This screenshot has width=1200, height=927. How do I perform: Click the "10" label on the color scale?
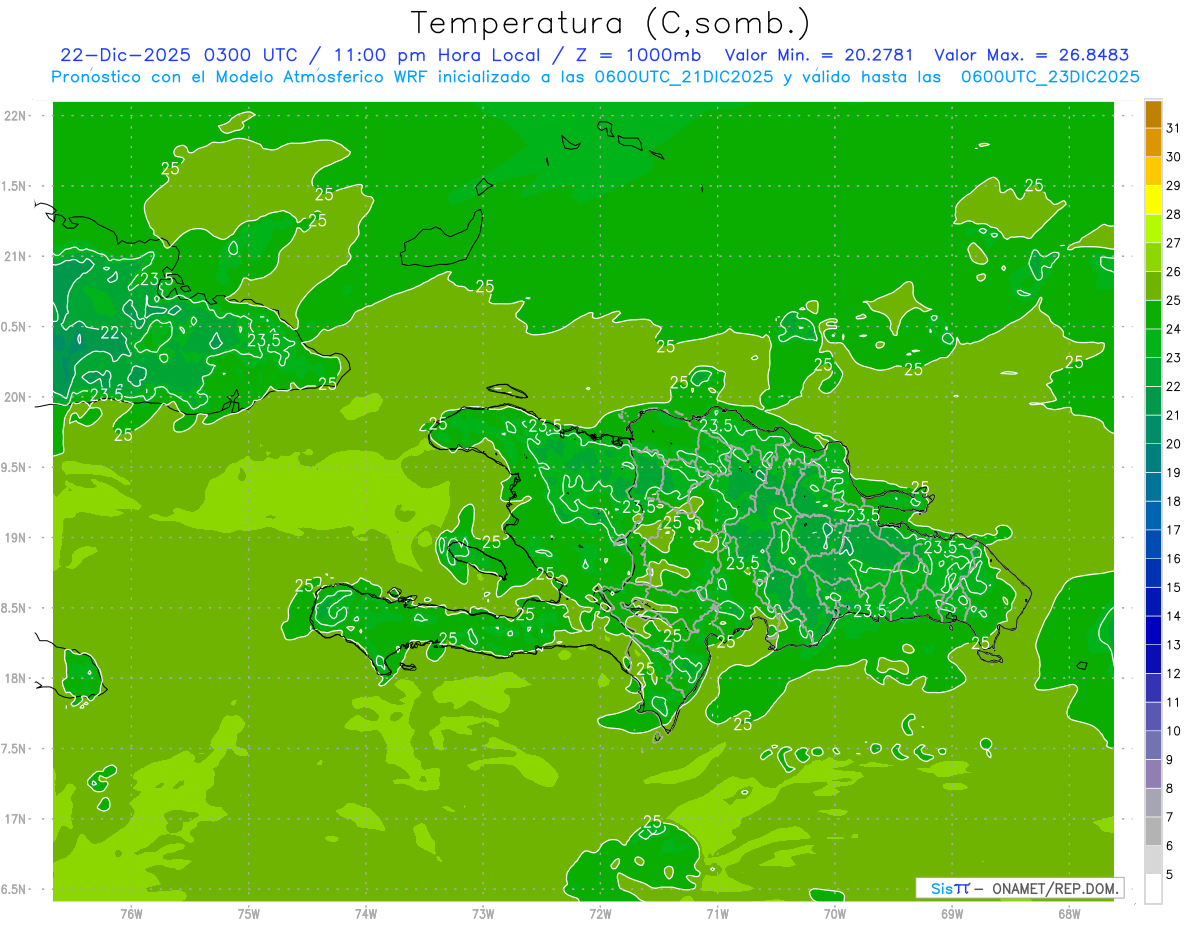pyautogui.click(x=1174, y=731)
